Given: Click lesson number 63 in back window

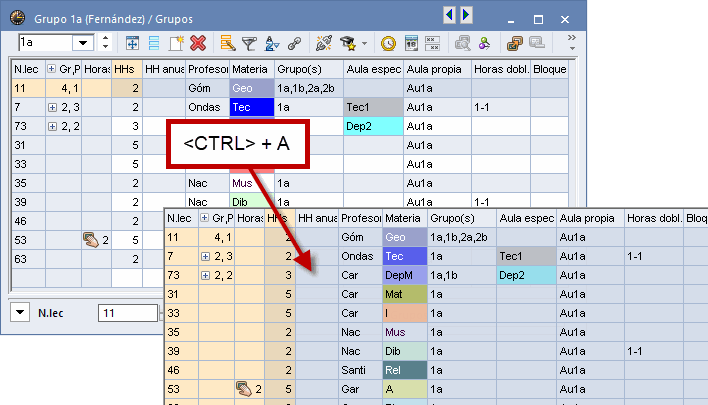Looking at the screenshot, I should pos(28,259).
